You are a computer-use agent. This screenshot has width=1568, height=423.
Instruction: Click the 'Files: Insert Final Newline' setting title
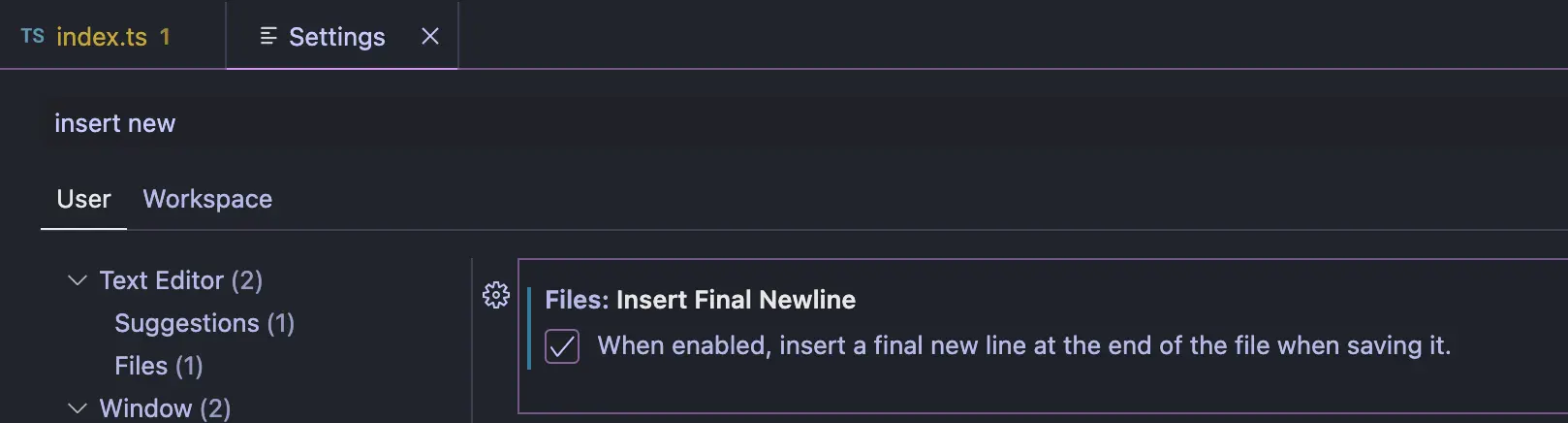pyautogui.click(x=700, y=300)
